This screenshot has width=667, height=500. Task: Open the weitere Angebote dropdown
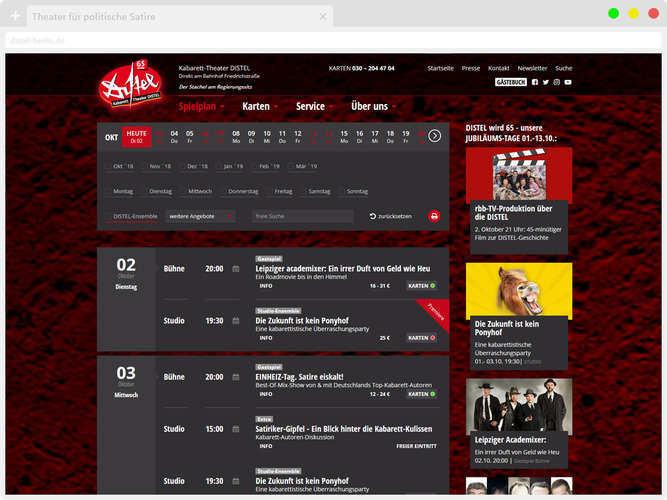[200, 216]
